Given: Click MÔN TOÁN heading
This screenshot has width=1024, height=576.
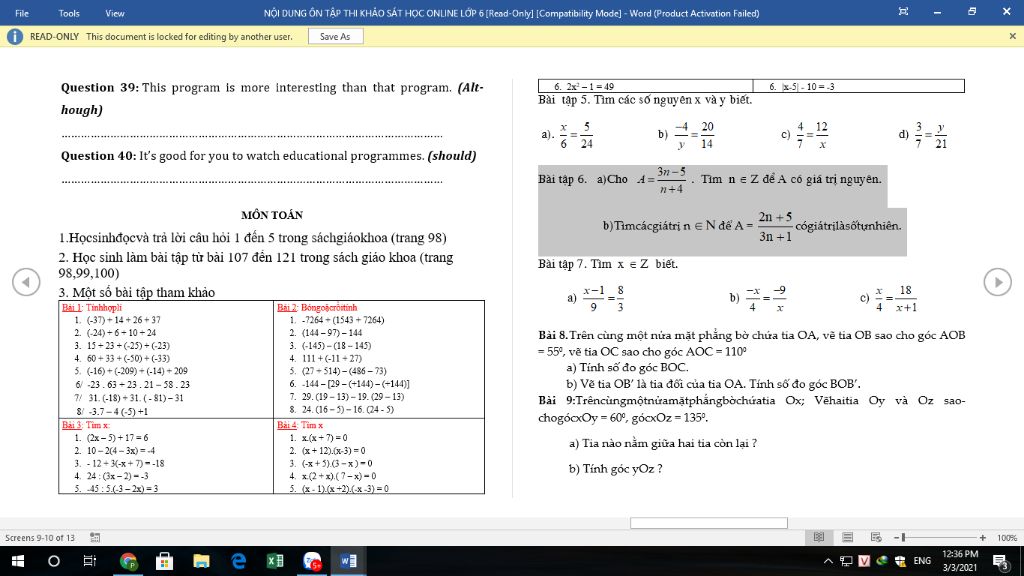Looking at the screenshot, I should point(272,215).
